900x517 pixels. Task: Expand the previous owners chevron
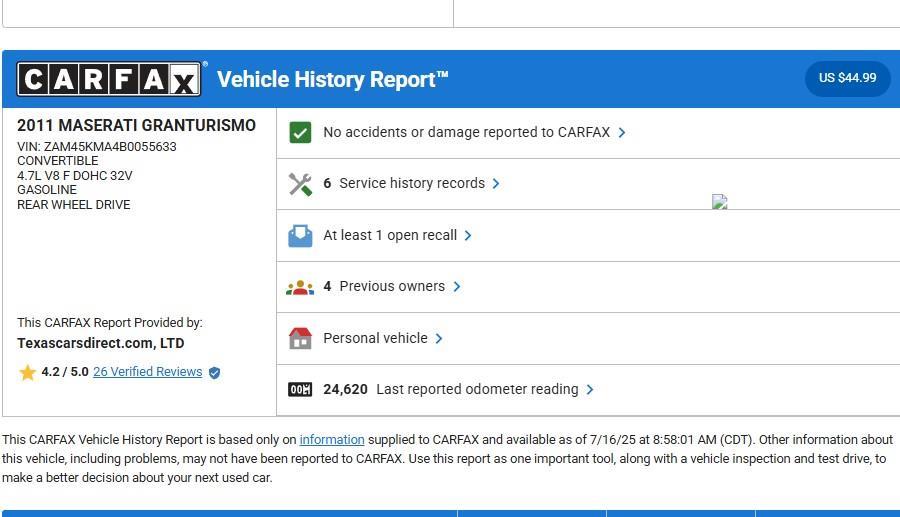tap(457, 287)
